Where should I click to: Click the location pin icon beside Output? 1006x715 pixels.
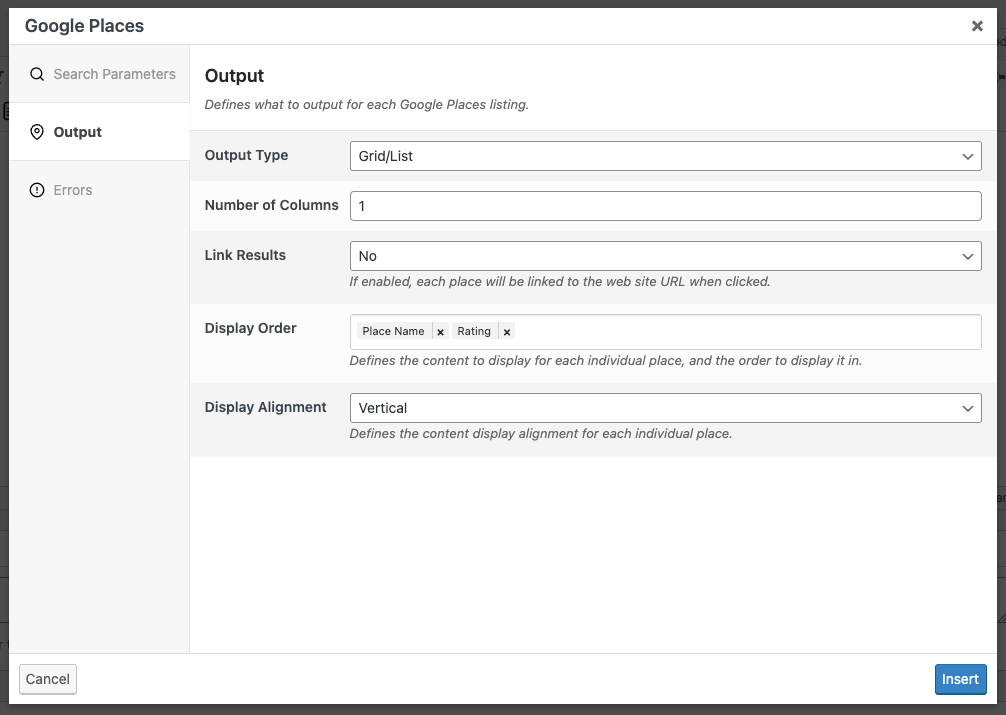(37, 131)
